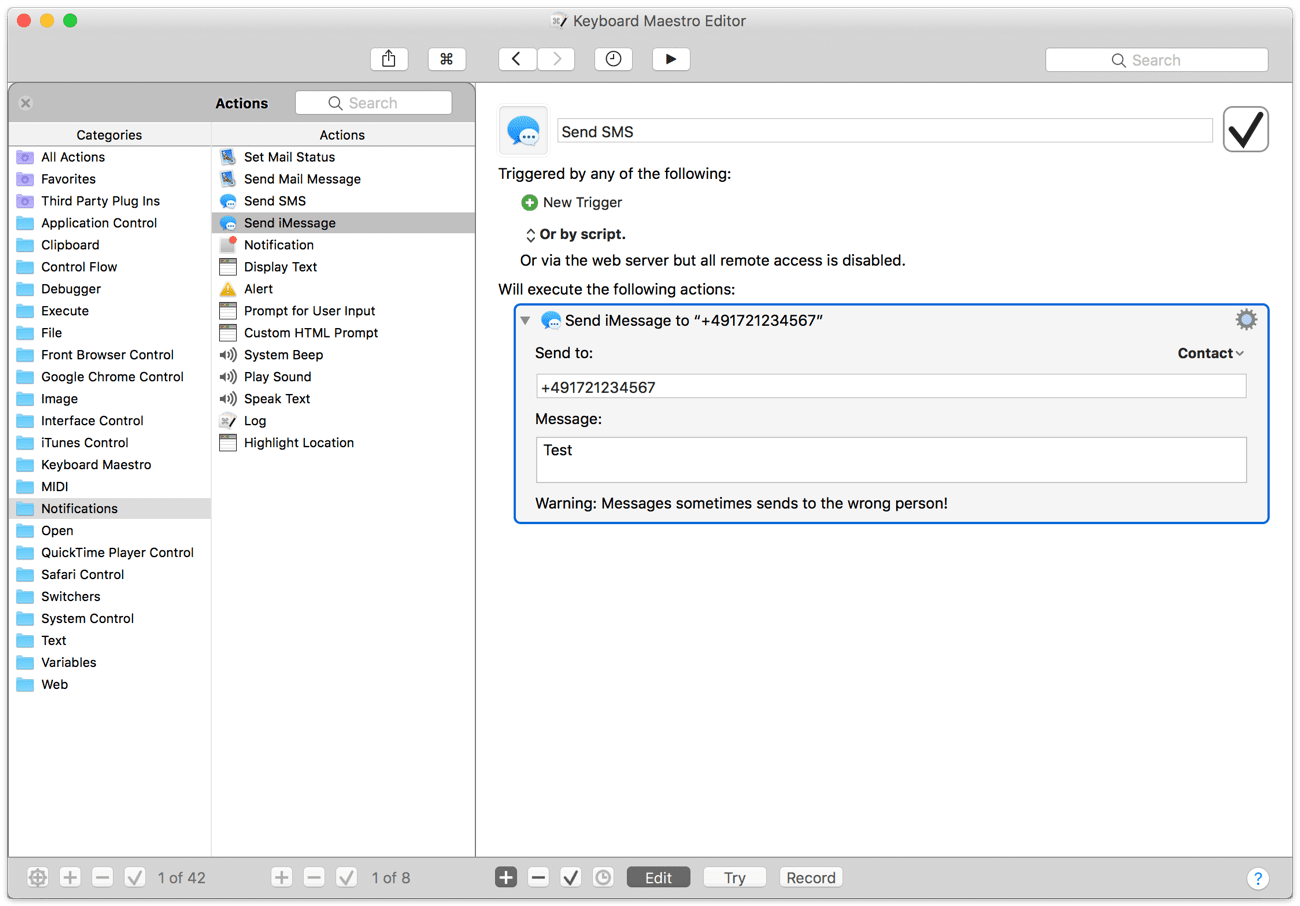
Task: Open the All Actions category
Action: [x=110, y=157]
